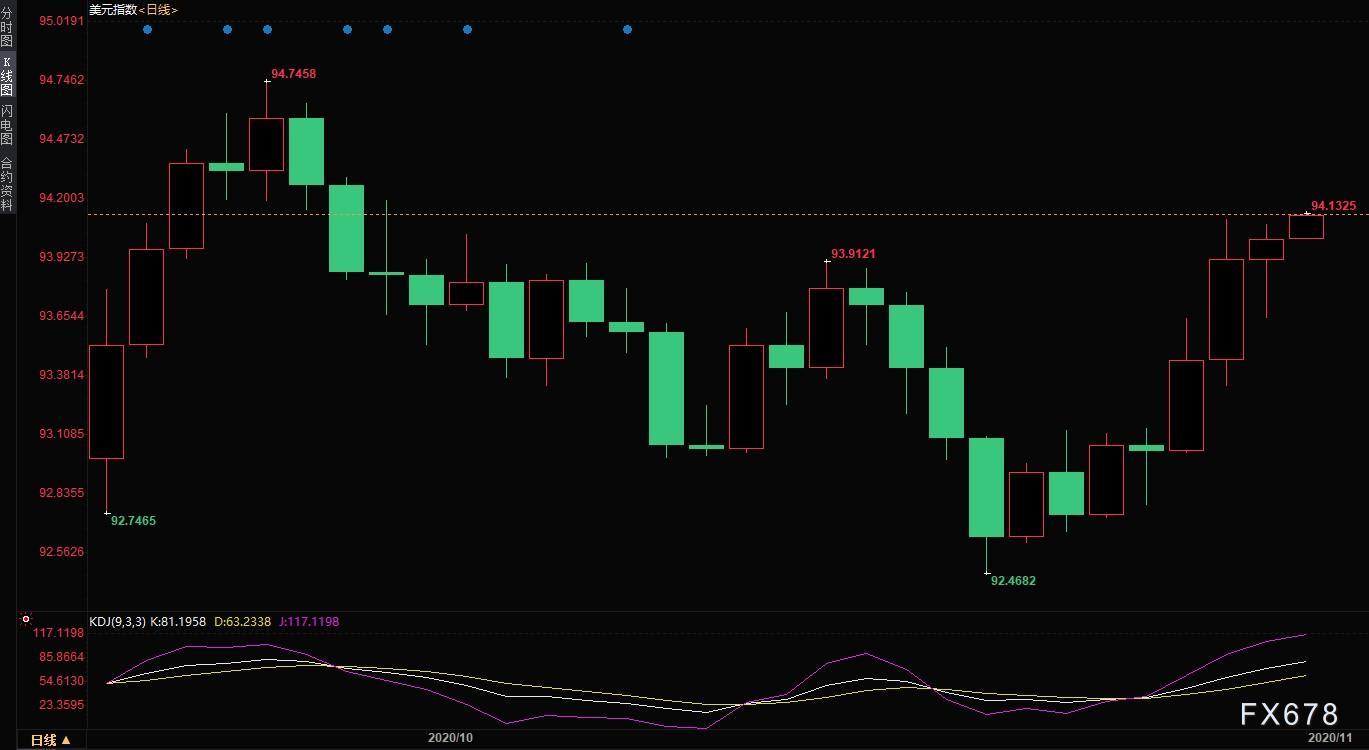Click the FX678 watermark logo
The width and height of the screenshot is (1369, 750).
click(x=1289, y=714)
